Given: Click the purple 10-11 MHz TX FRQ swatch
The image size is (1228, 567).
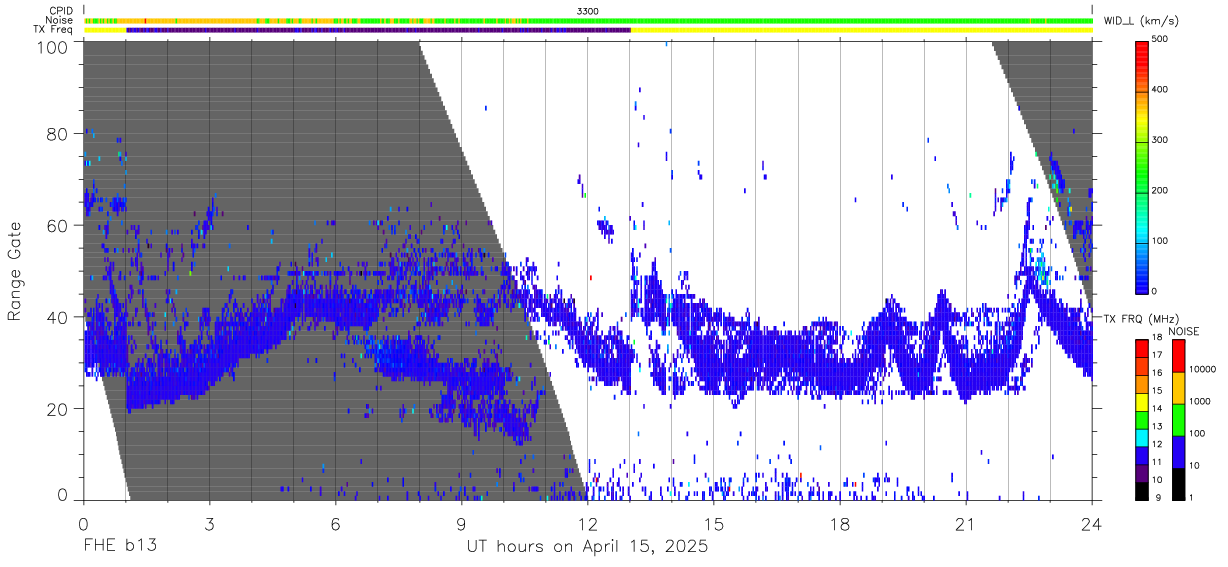Looking at the screenshot, I should pyautogui.click(x=1141, y=471).
